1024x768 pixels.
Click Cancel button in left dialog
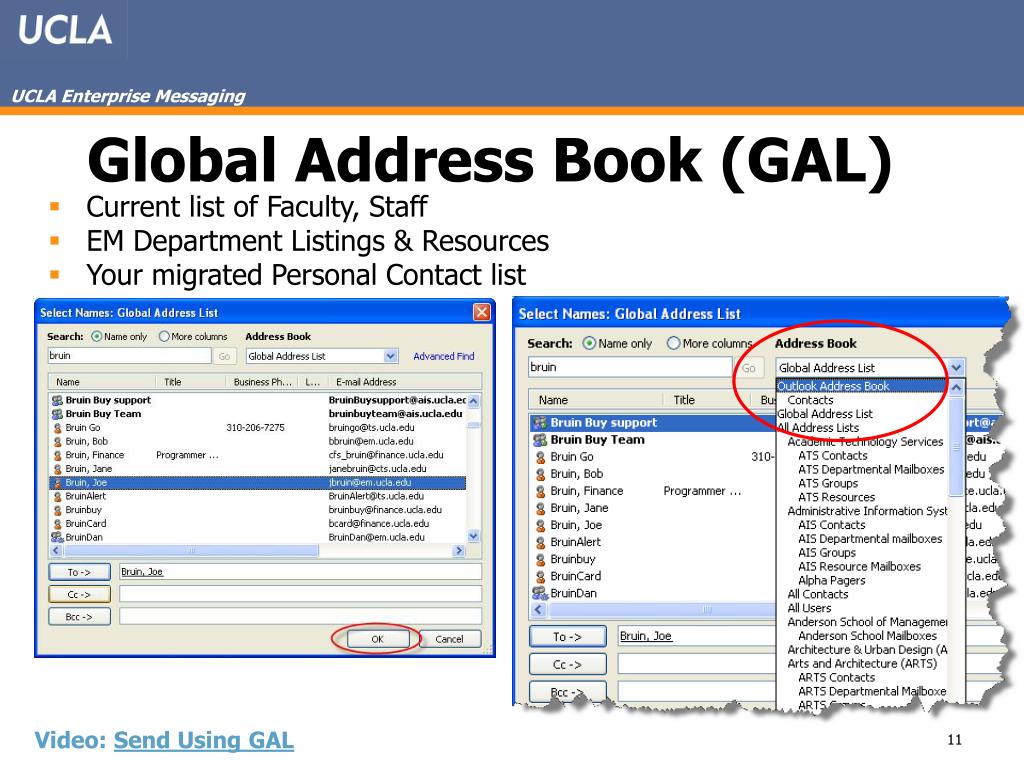(x=449, y=639)
